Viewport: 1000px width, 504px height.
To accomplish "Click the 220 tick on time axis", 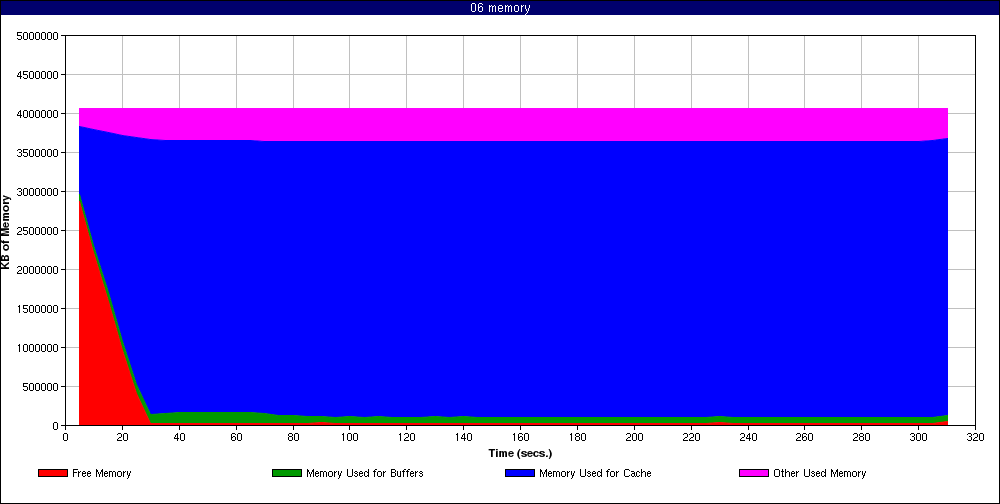I will tap(691, 438).
